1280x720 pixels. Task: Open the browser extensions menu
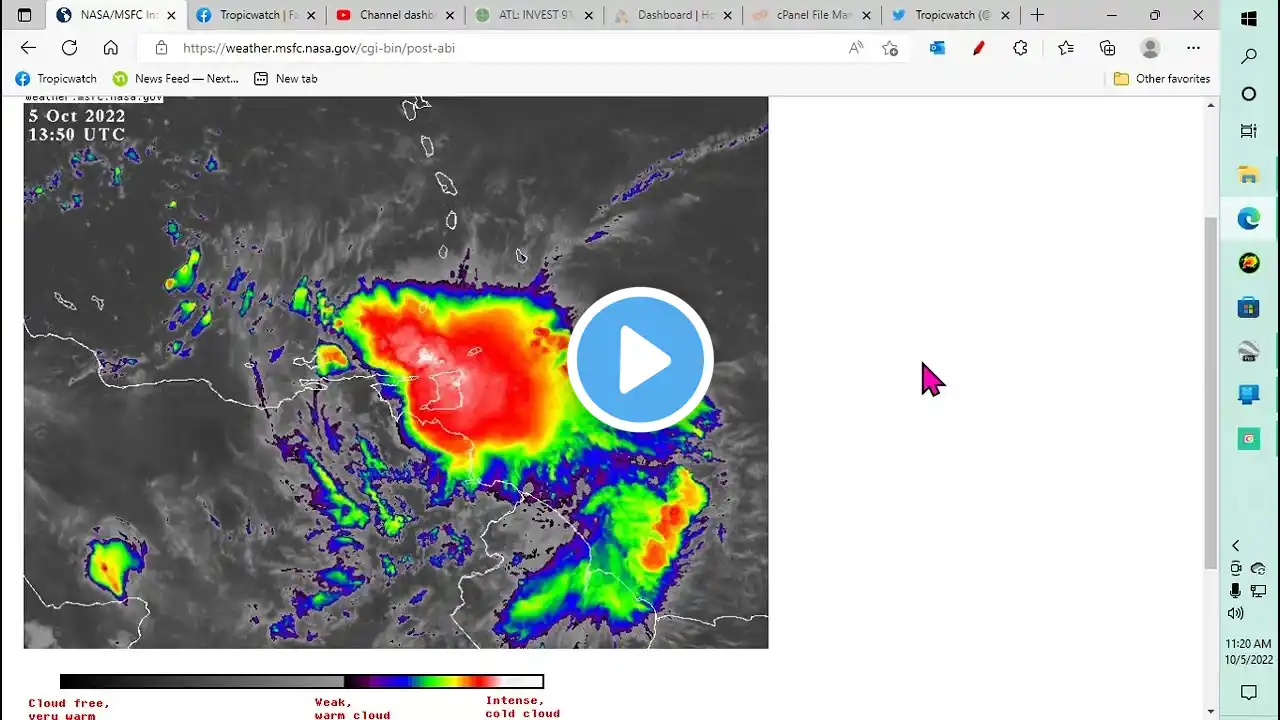point(1020,48)
